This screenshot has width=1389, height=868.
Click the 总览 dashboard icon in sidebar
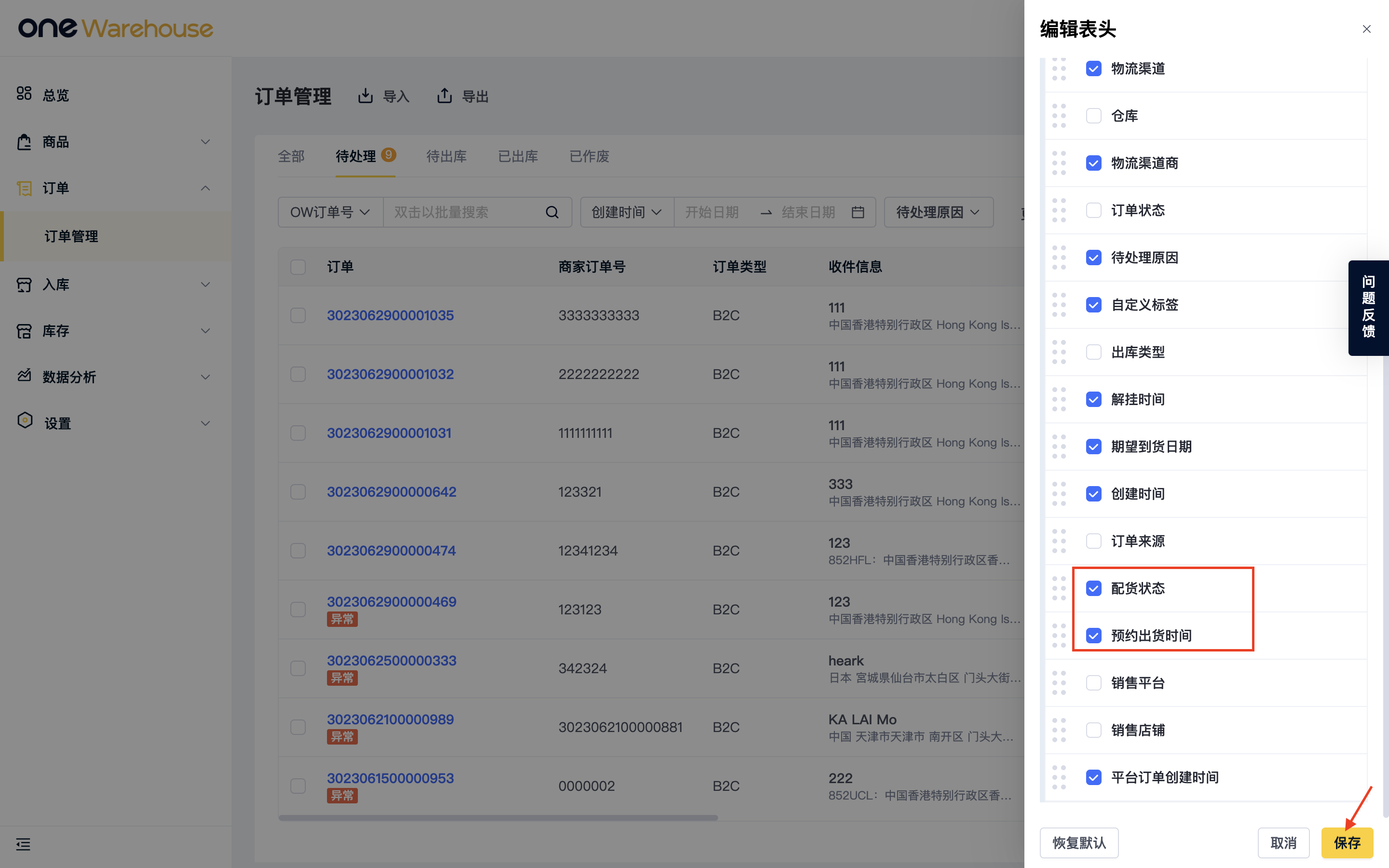(x=24, y=94)
